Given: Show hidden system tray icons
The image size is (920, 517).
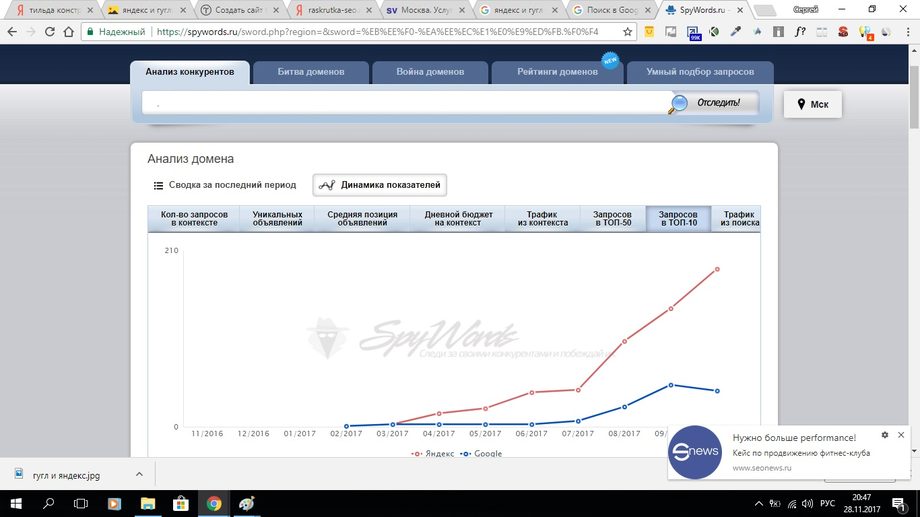Looking at the screenshot, I should click(x=759, y=504).
